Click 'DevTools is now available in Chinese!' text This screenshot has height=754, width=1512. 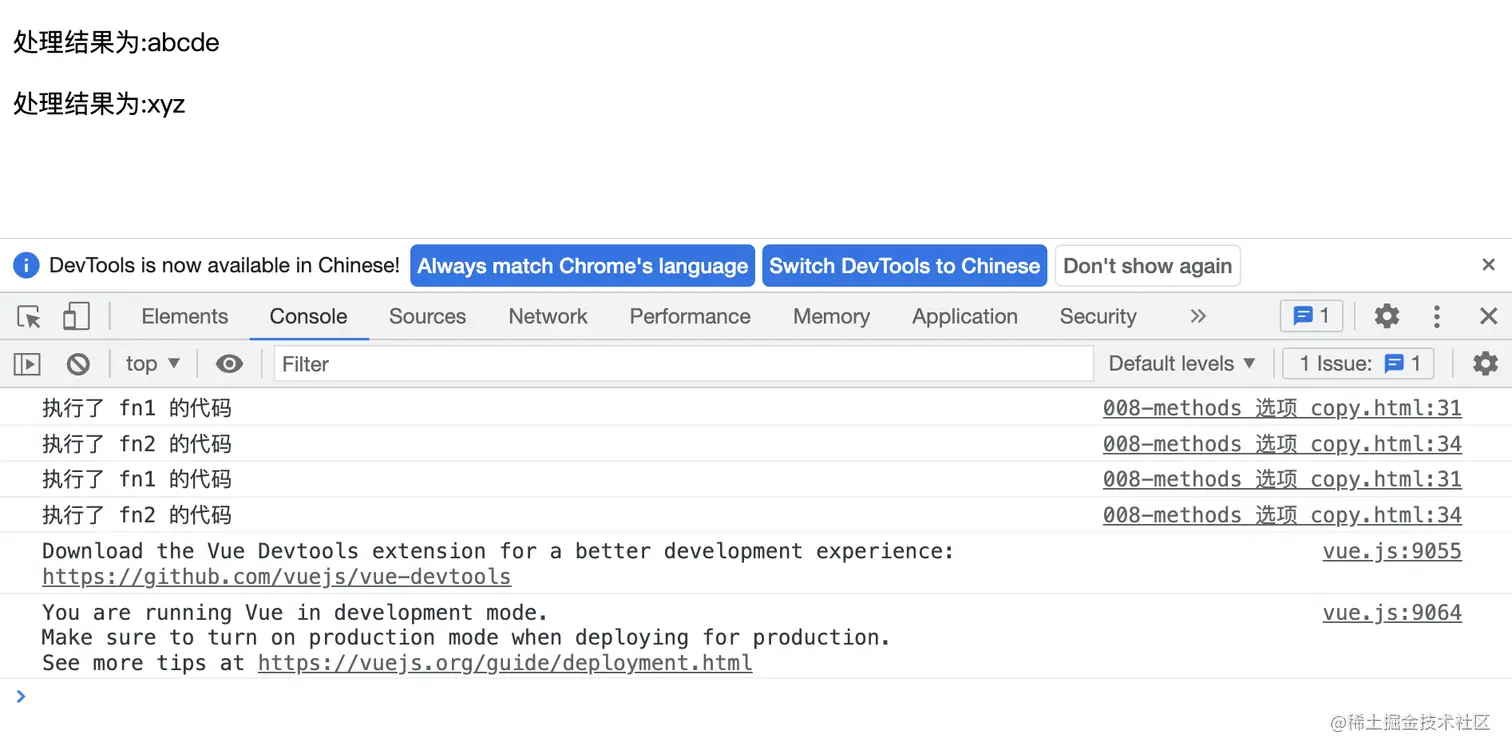click(x=224, y=266)
